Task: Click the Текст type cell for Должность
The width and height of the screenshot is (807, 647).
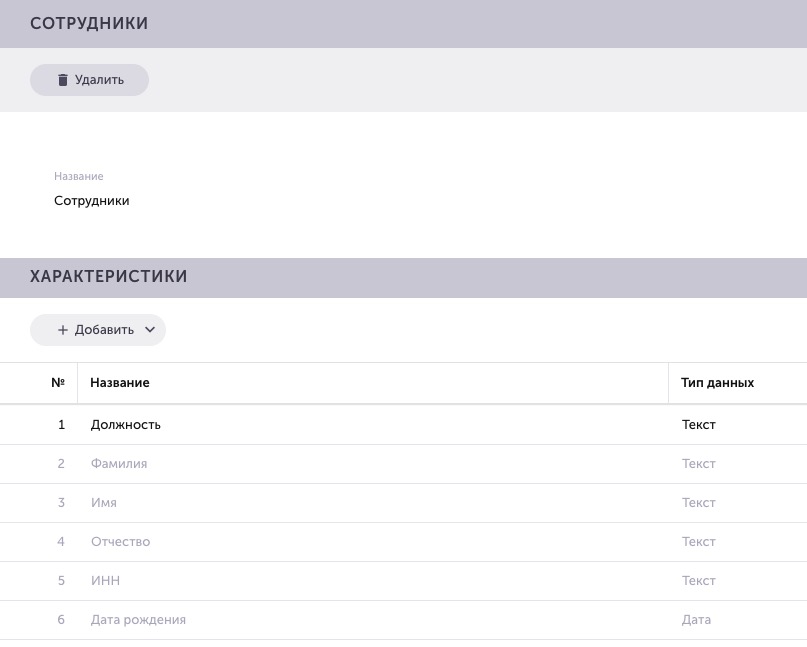Action: 699,425
